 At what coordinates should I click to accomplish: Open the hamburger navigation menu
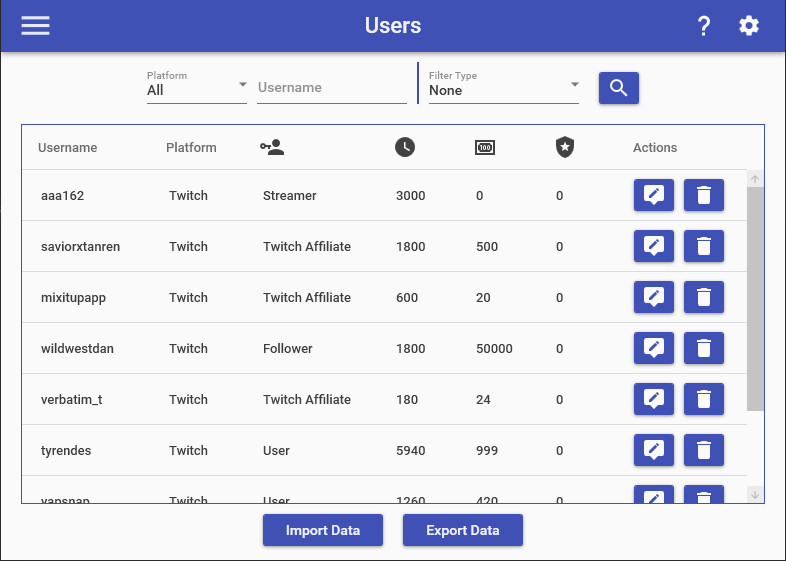click(x=36, y=26)
